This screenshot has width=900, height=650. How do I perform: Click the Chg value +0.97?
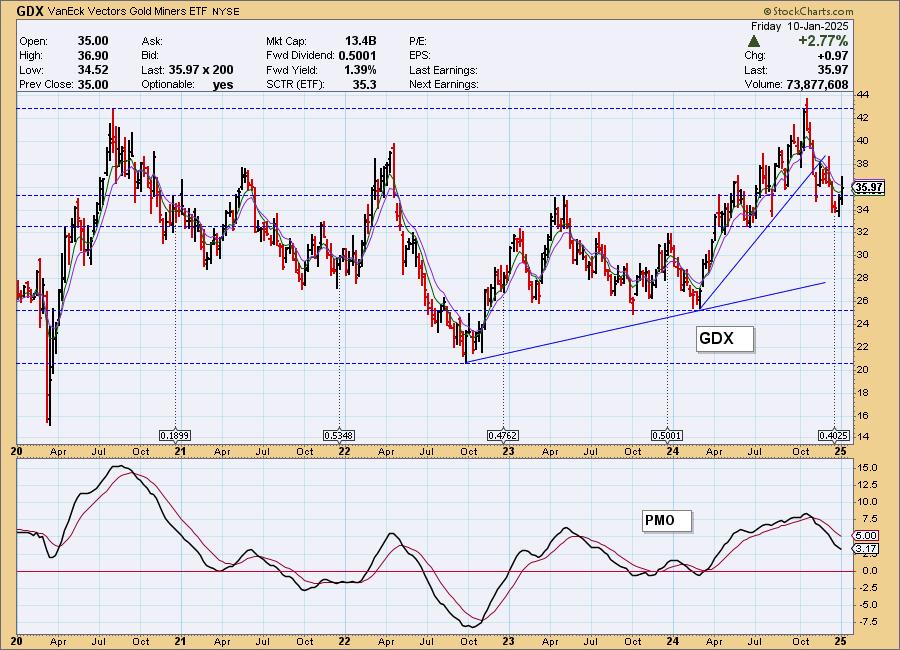pos(832,56)
